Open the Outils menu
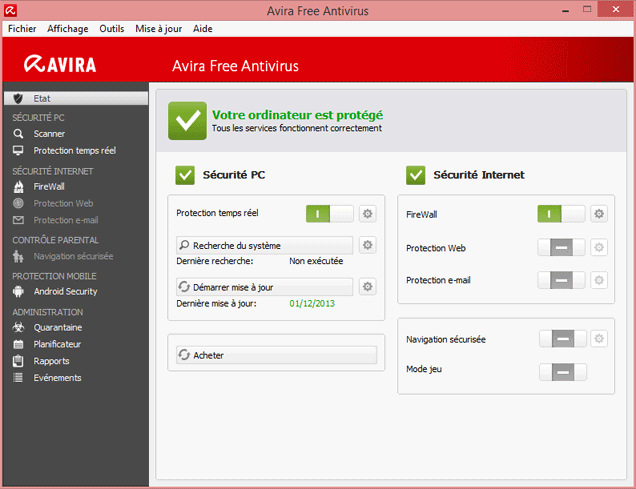This screenshot has width=636, height=489. point(112,29)
